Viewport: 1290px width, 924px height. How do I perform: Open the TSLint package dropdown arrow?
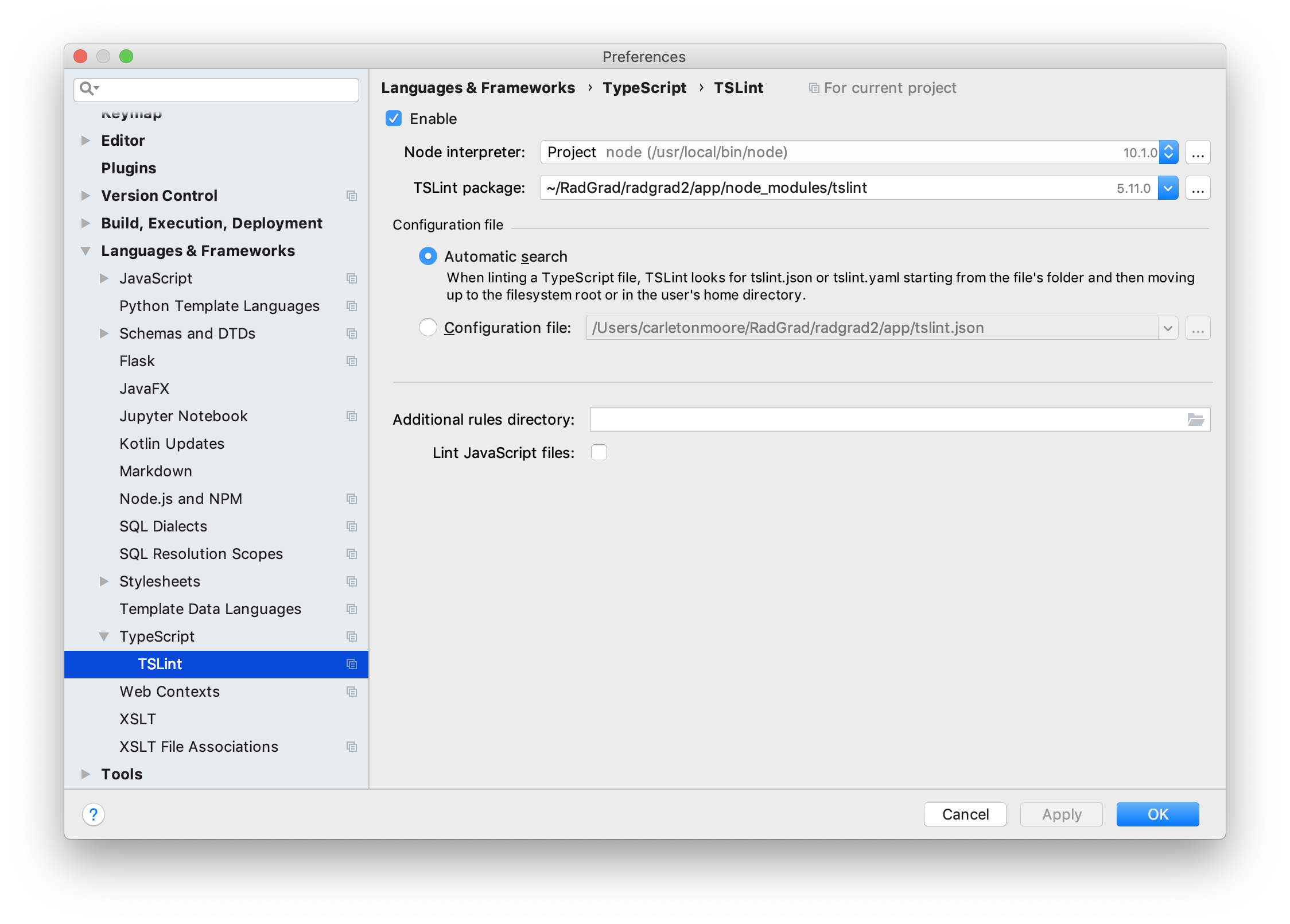[1168, 188]
